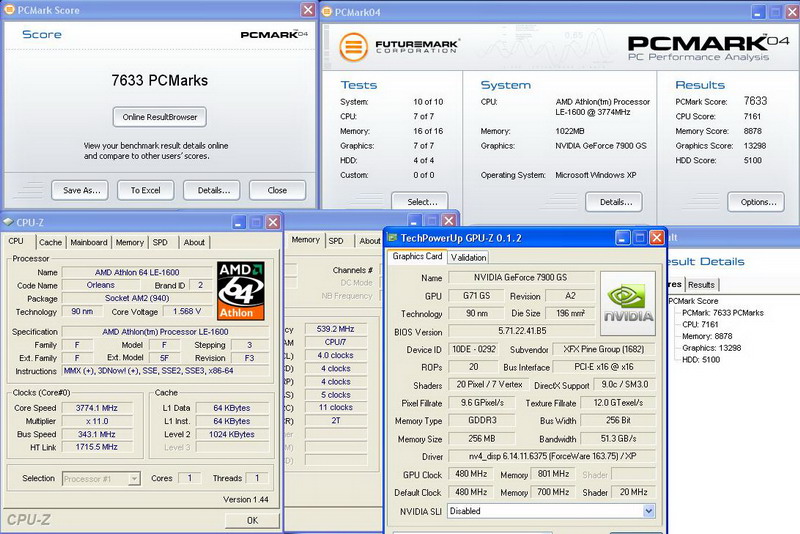Open the Results tab in Result Details
This screenshot has width=800, height=534.
(x=701, y=285)
